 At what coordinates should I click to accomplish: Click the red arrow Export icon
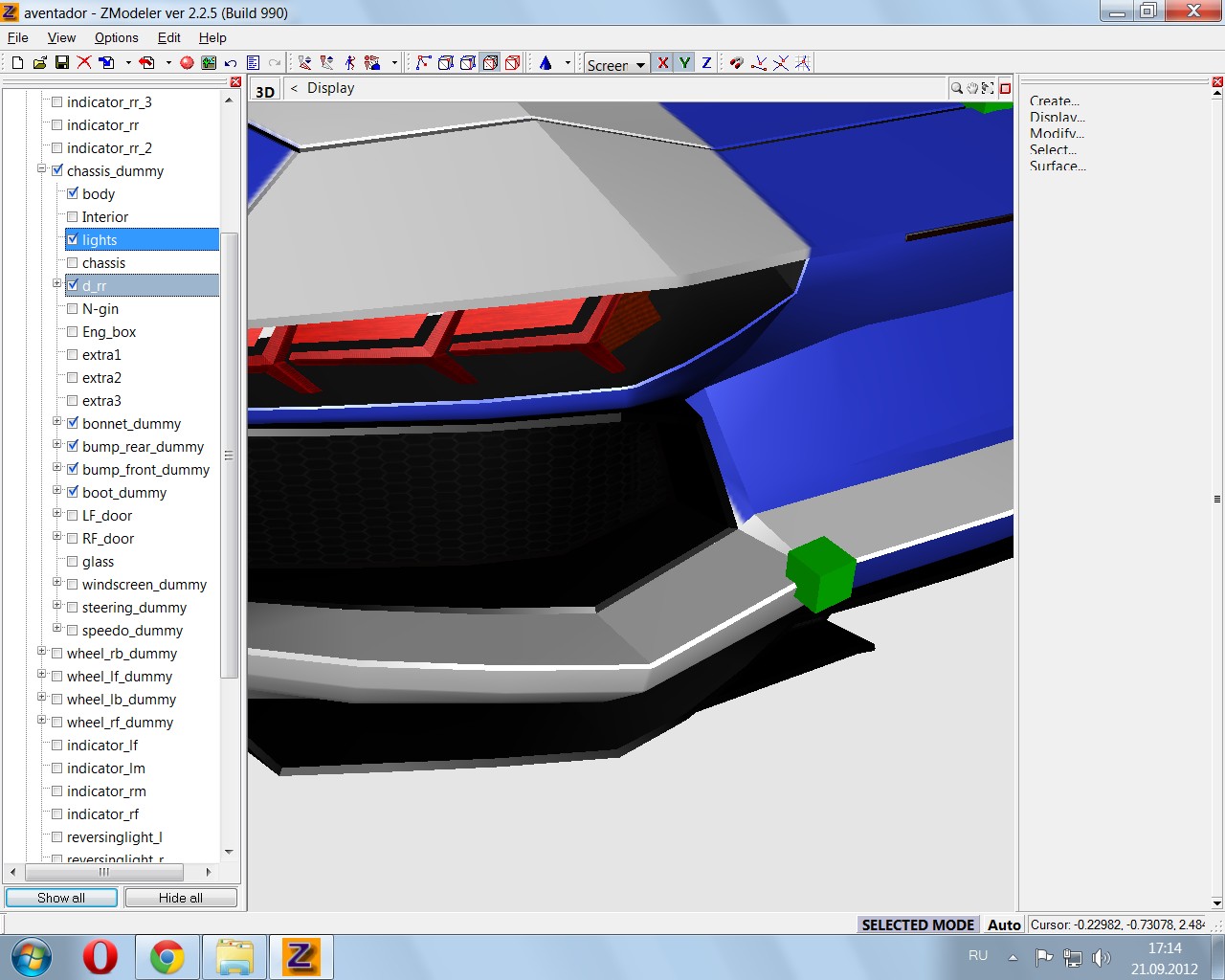pyautogui.click(x=146, y=63)
